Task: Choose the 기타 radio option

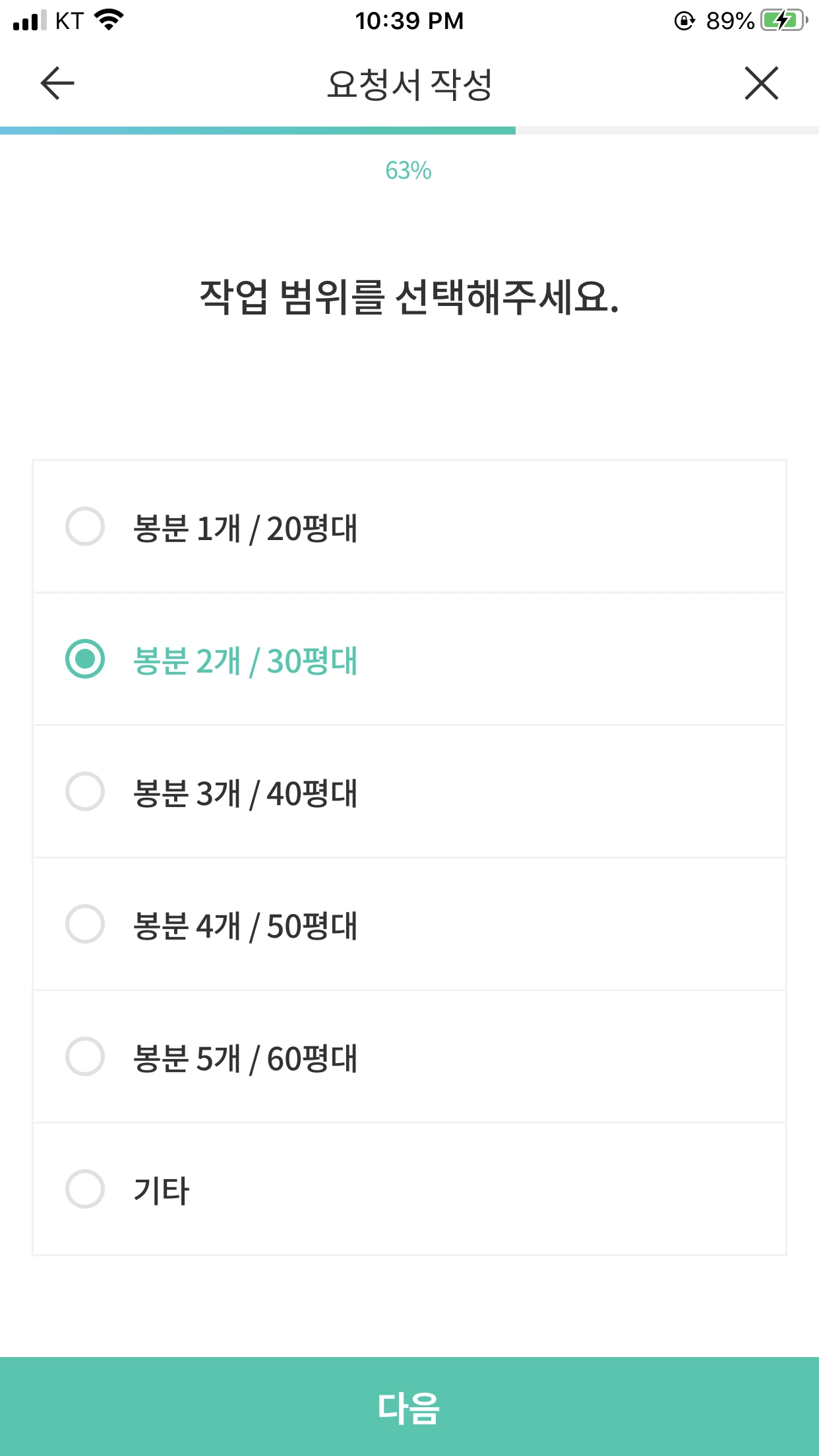Action: click(85, 1189)
